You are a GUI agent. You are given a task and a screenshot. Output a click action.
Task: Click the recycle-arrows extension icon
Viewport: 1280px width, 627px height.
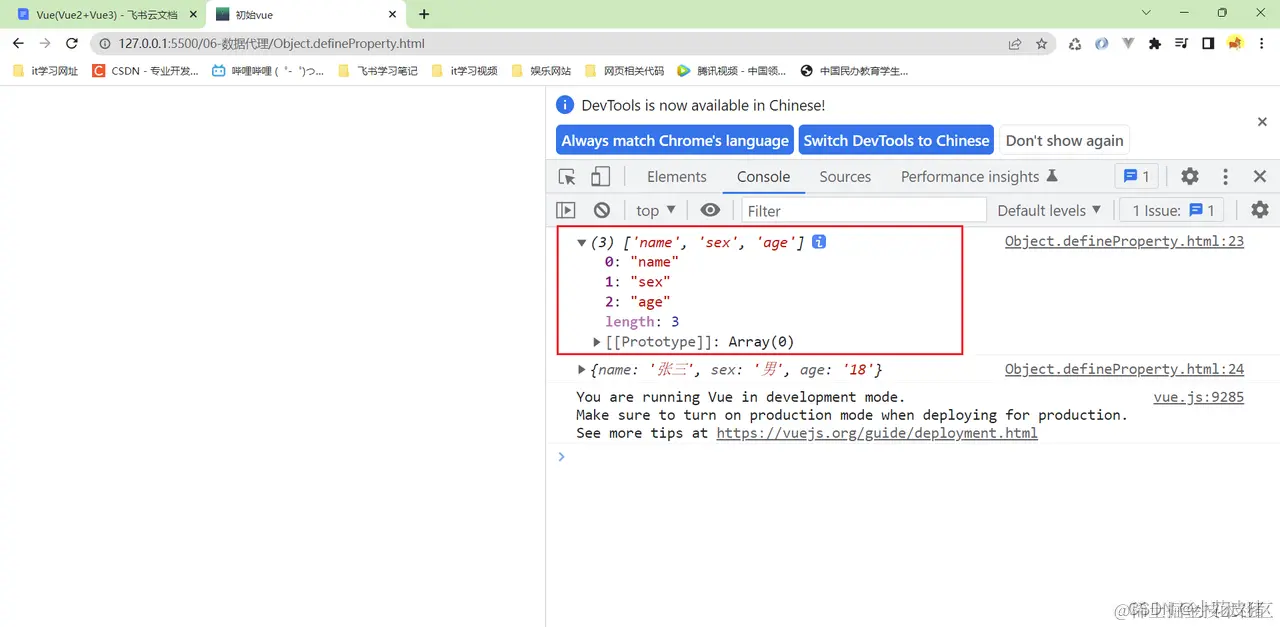[x=1075, y=44]
